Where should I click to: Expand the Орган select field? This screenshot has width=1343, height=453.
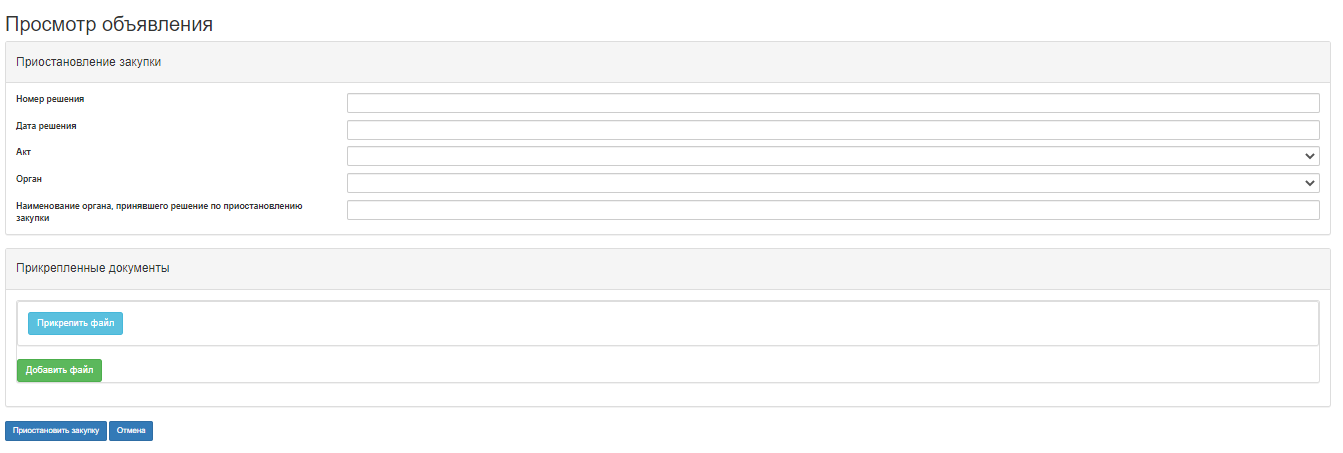coord(820,183)
